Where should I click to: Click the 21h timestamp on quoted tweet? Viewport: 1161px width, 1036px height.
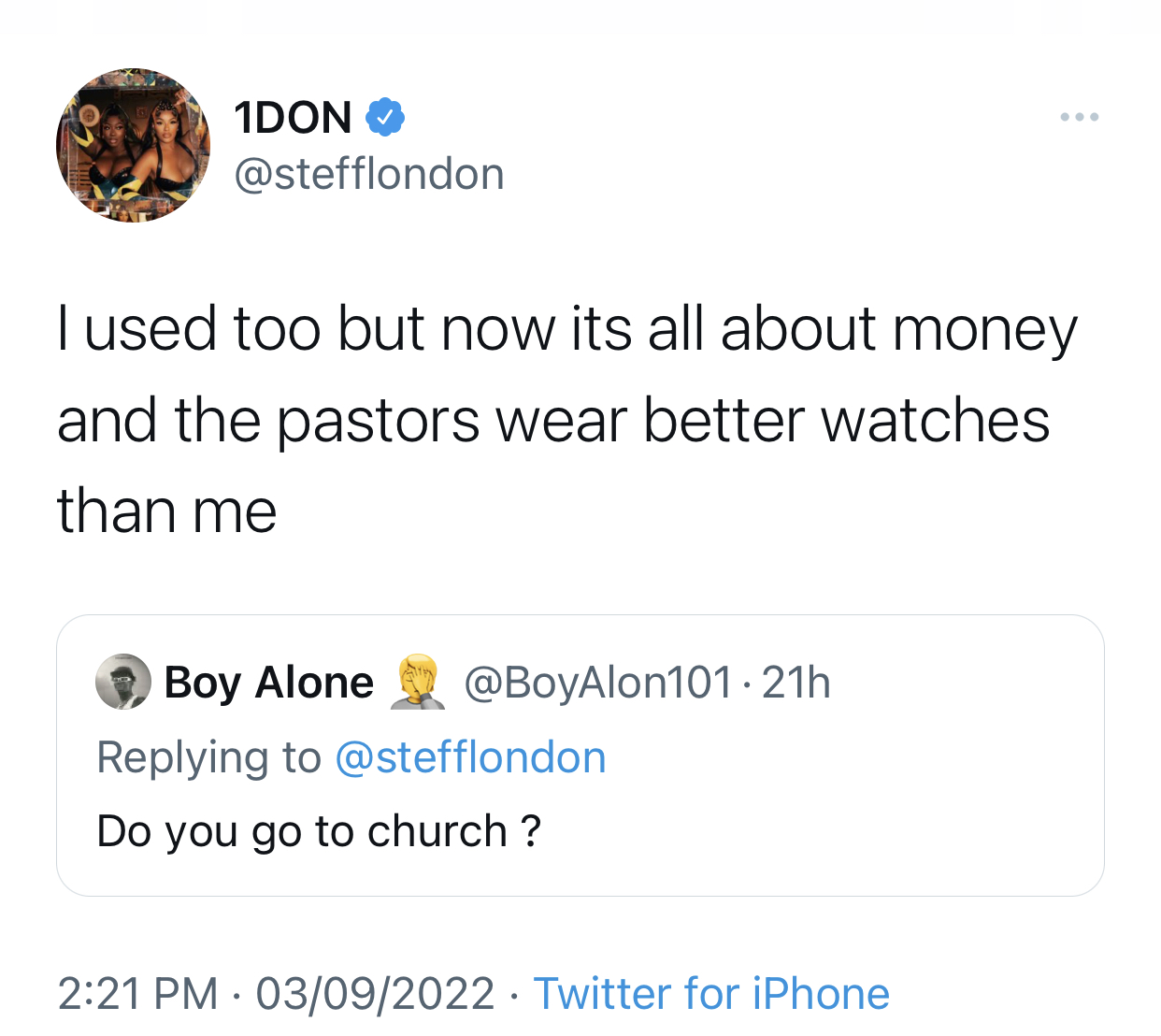(796, 683)
